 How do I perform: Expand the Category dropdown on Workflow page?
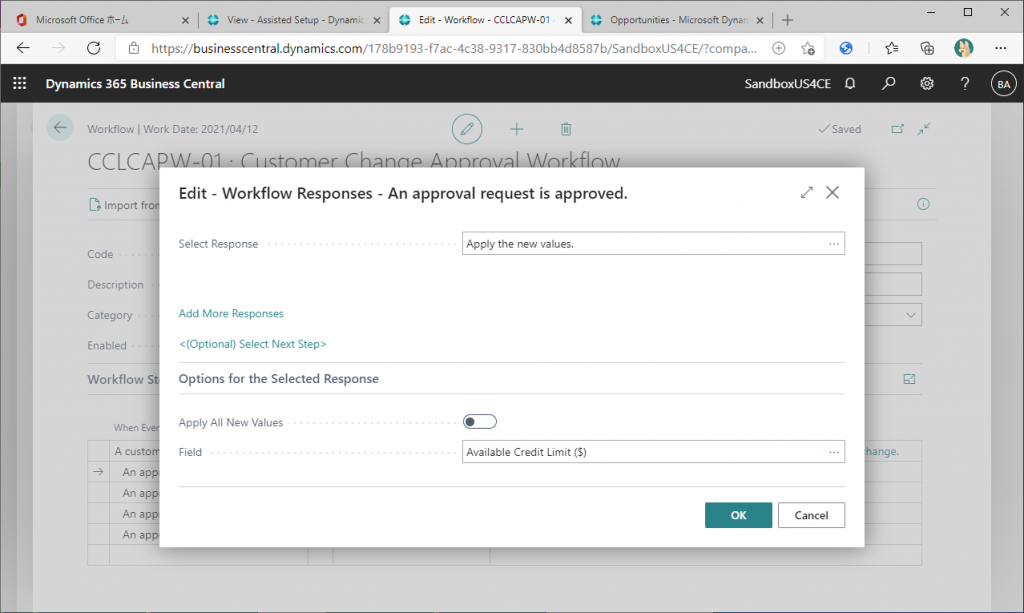pos(911,315)
